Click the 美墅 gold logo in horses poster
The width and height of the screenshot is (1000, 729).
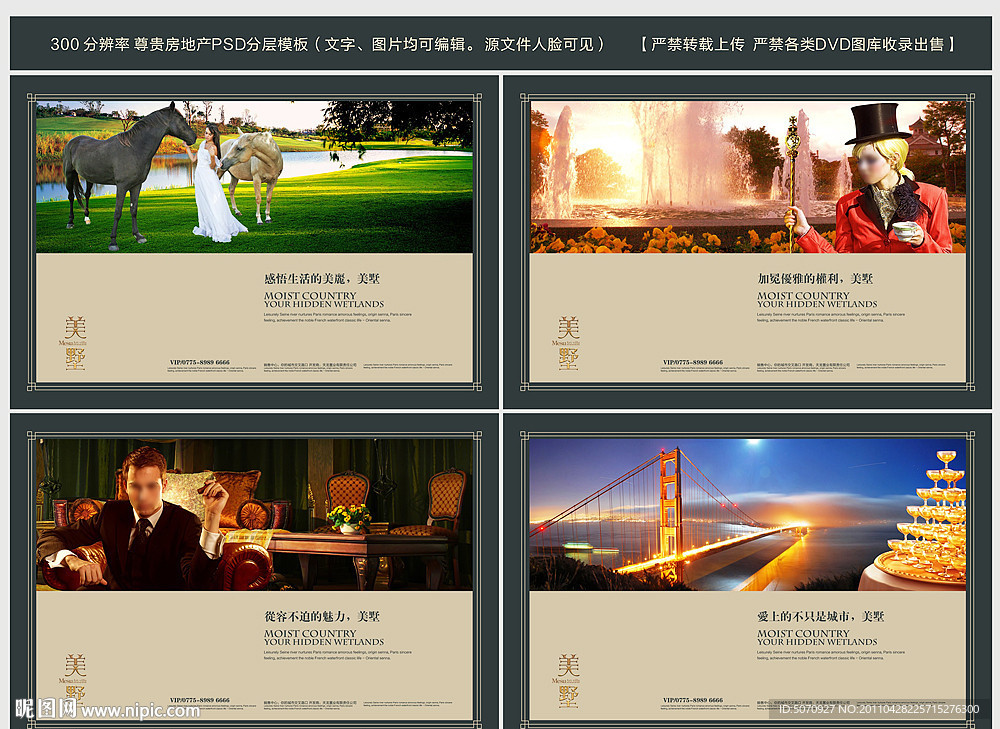pyautogui.click(x=75, y=343)
